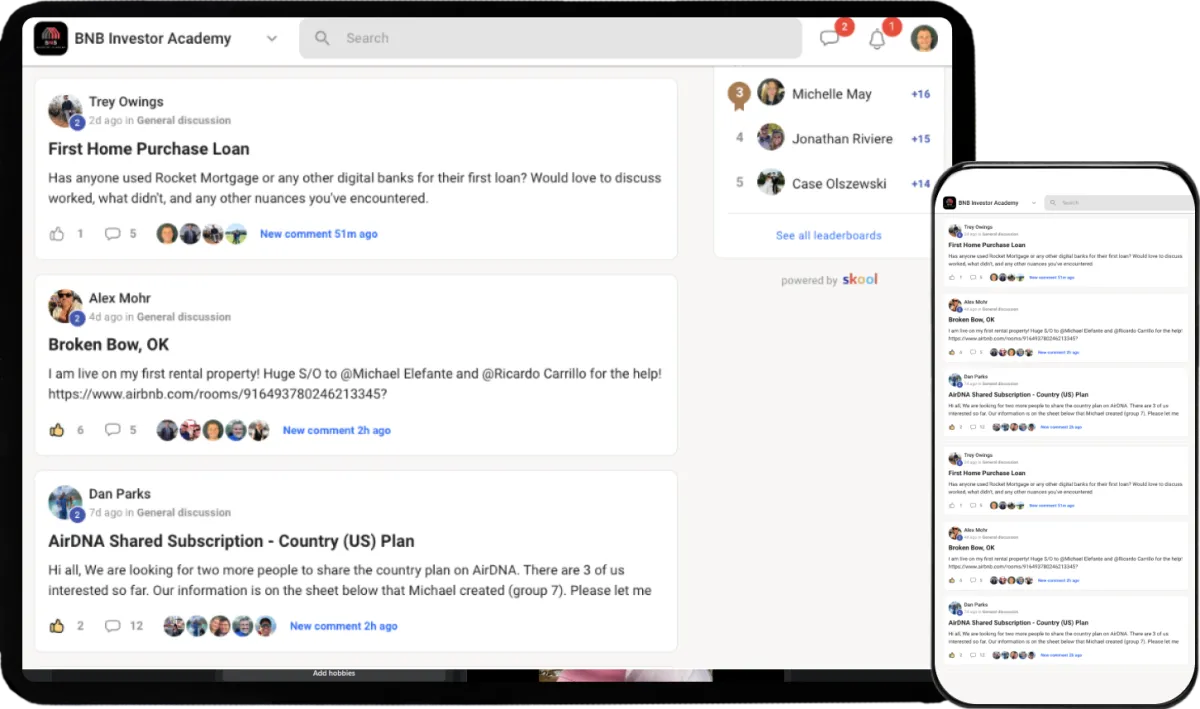
Task: Click the BNB logo on the phone header
Action: pyautogui.click(x=949, y=202)
